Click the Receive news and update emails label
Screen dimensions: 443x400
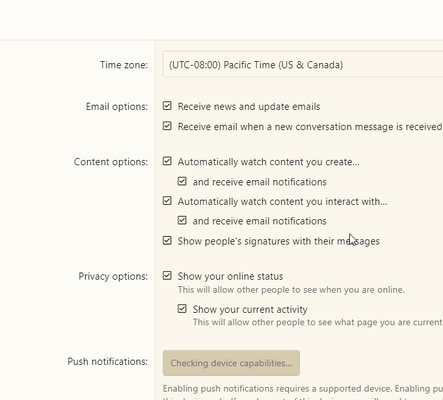pyautogui.click(x=249, y=107)
